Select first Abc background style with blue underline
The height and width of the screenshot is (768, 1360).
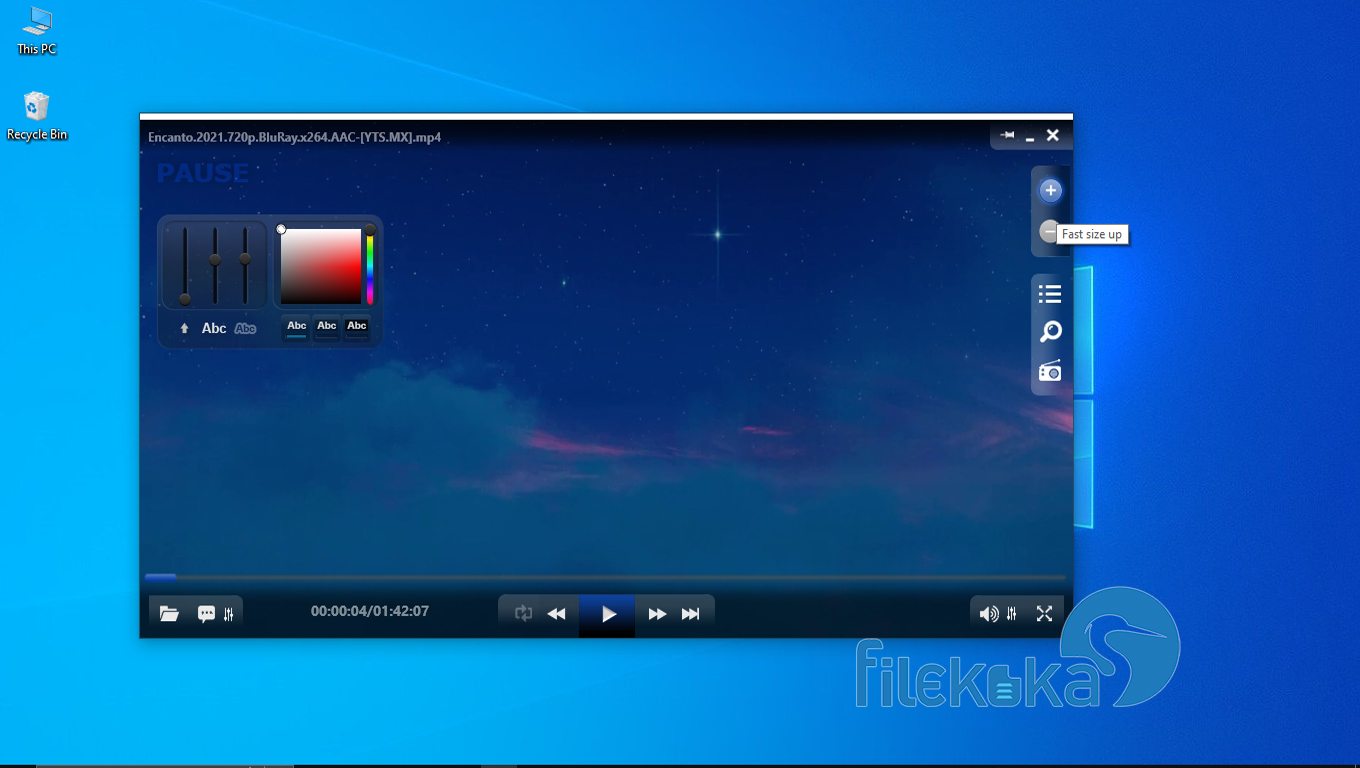coord(297,326)
